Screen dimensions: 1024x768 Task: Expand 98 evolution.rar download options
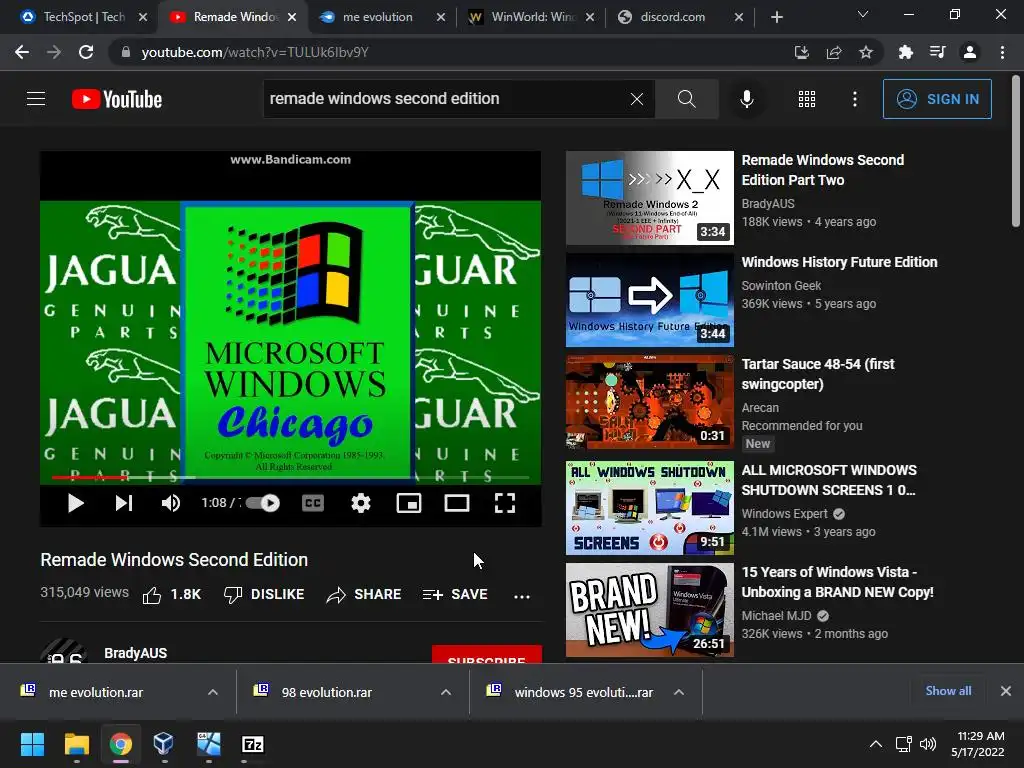click(446, 692)
